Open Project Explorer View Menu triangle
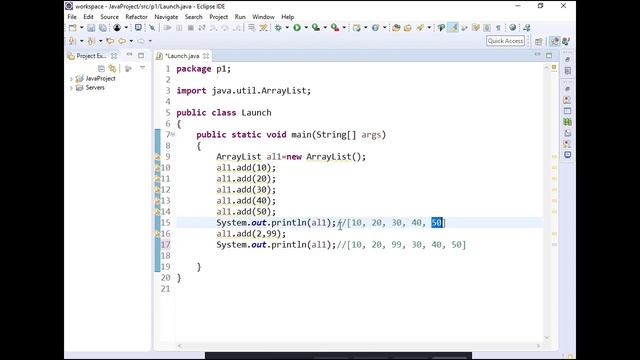This screenshot has height=360, width=640. [x=142, y=68]
